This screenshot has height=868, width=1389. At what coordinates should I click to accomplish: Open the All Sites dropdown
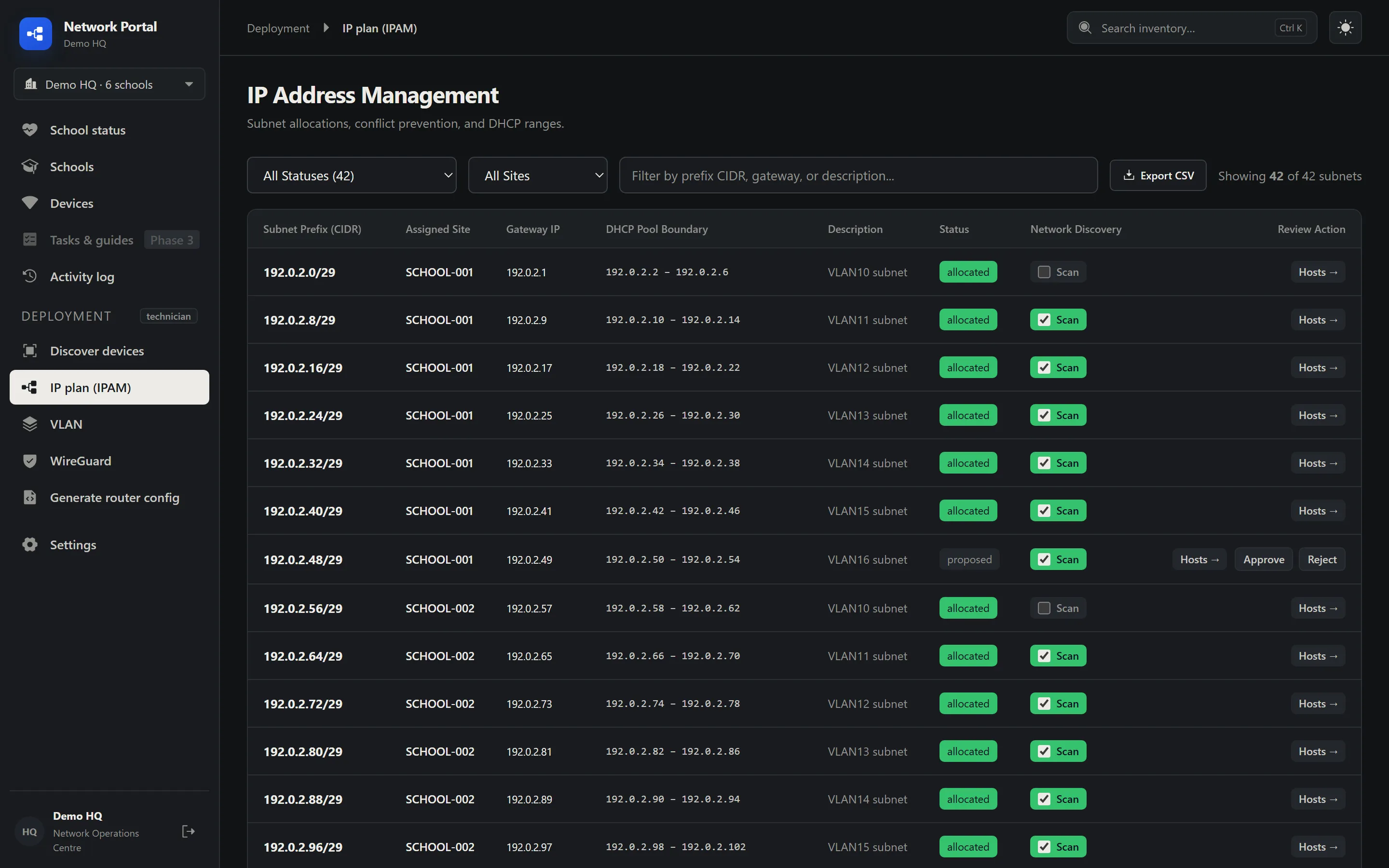(x=537, y=175)
